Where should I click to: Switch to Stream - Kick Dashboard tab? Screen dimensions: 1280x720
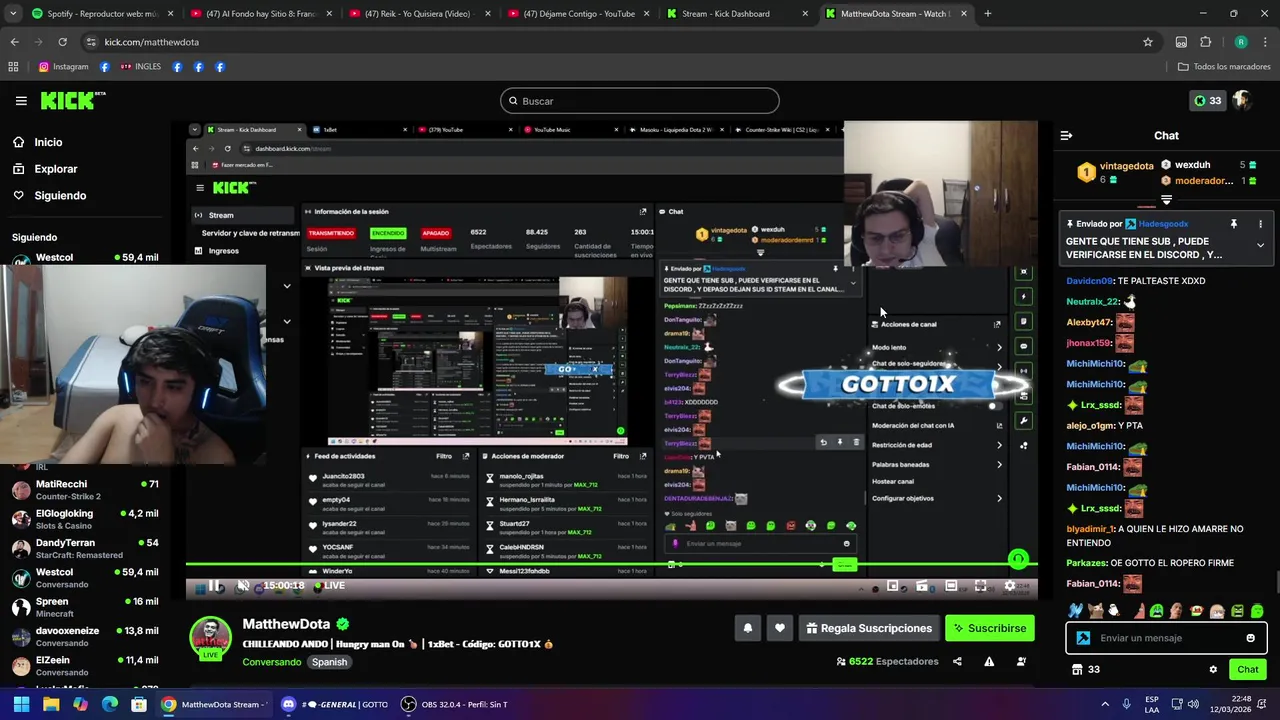736,14
